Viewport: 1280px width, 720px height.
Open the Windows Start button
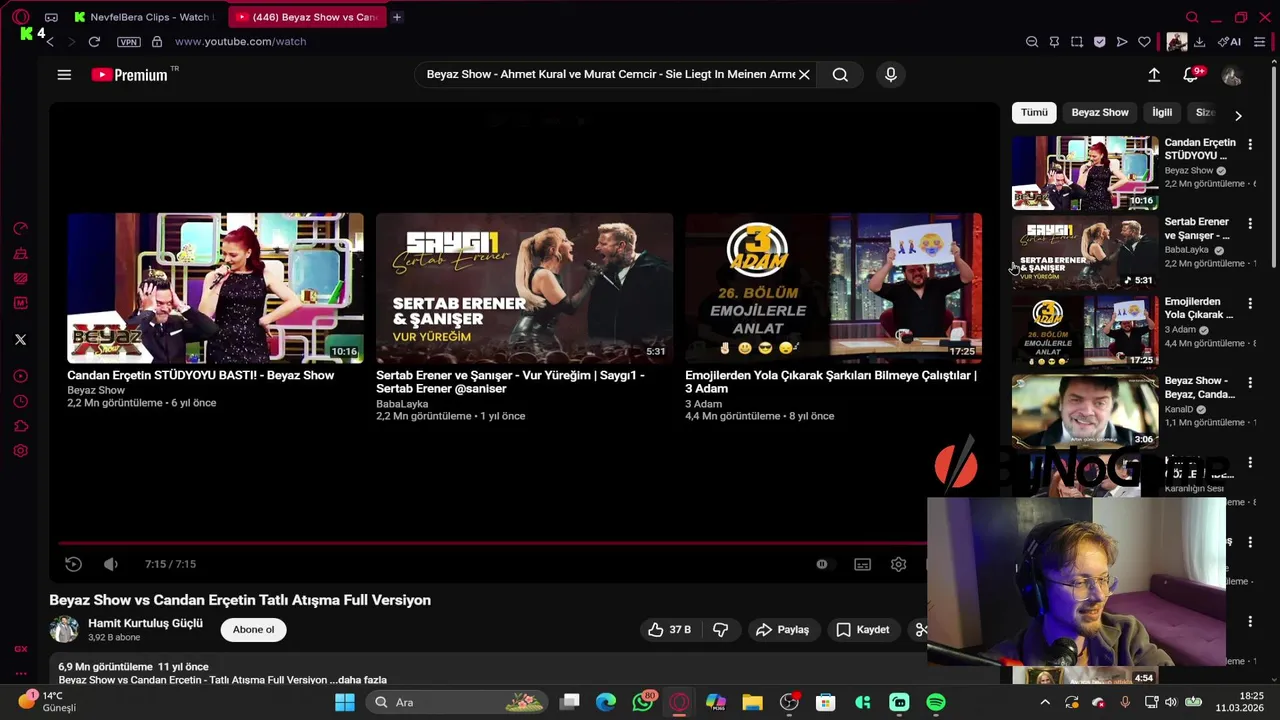344,703
